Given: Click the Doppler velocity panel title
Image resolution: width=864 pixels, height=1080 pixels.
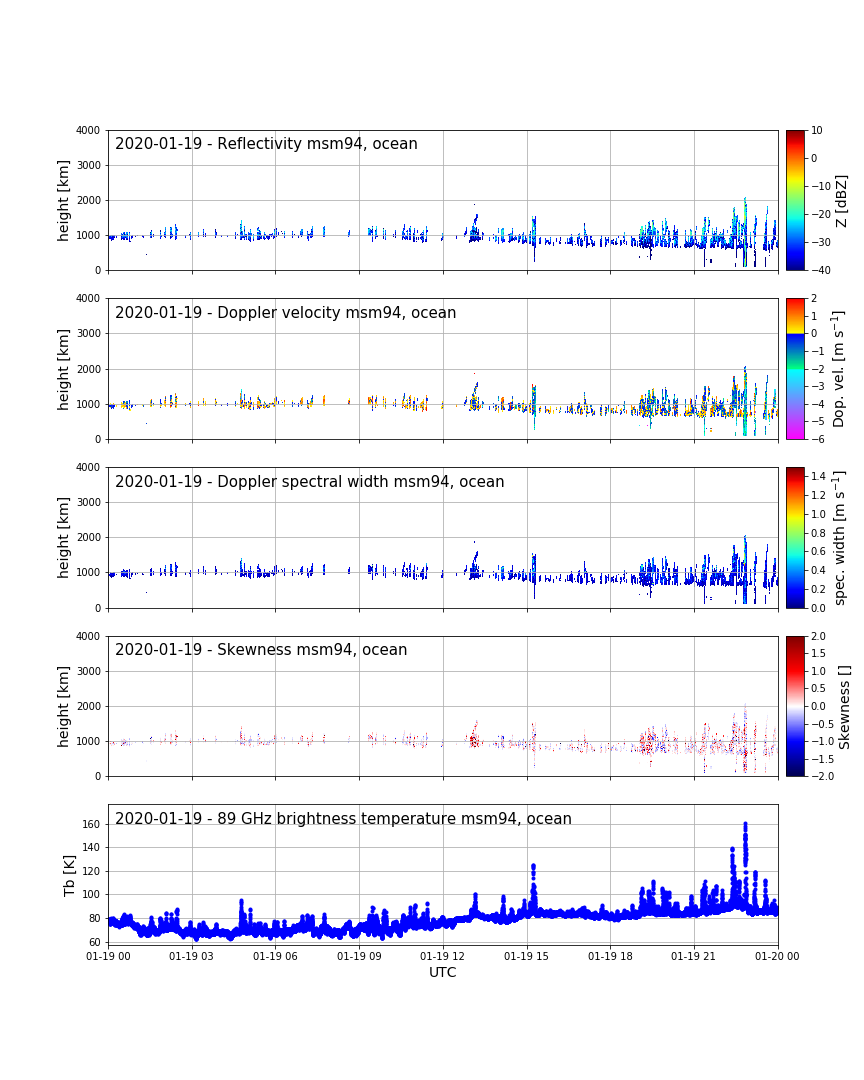Looking at the screenshot, I should click(285, 313).
